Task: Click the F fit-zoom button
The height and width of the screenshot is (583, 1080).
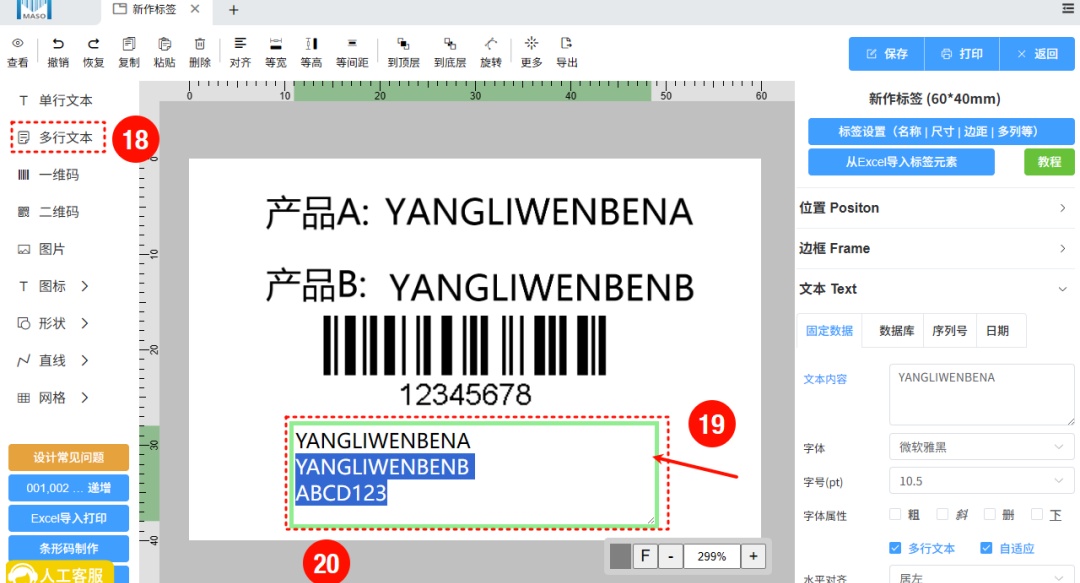Action: (645, 556)
